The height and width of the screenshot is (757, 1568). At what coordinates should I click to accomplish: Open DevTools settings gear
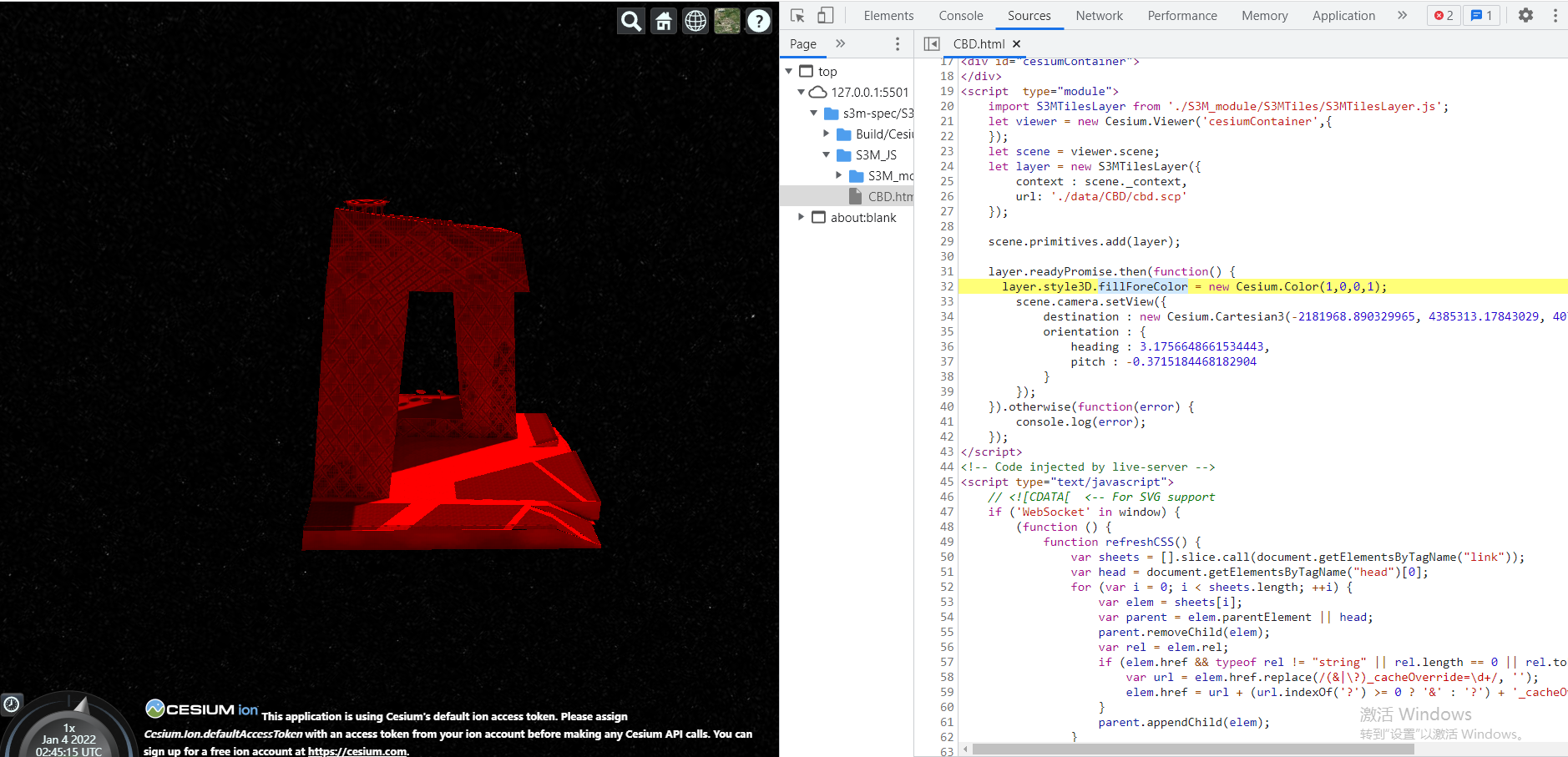point(1525,15)
